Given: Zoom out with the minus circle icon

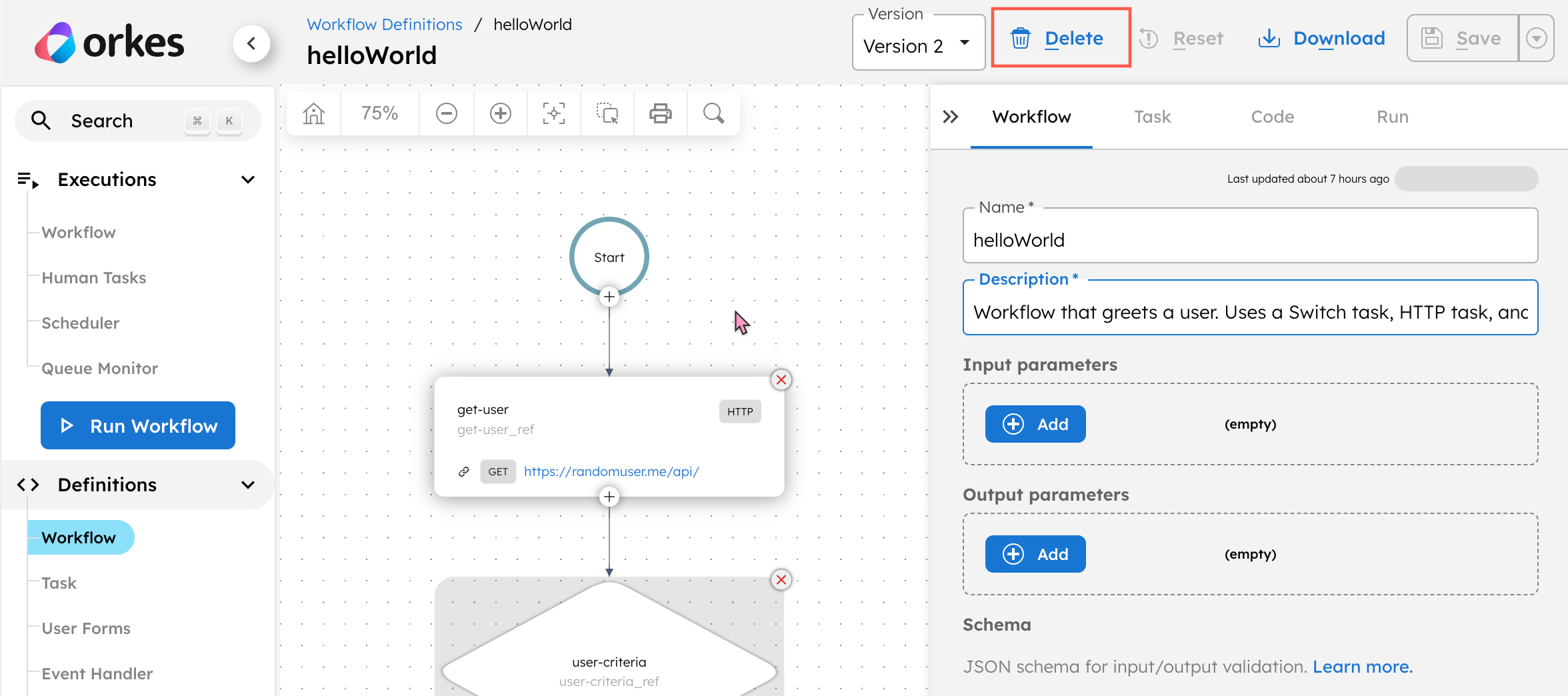Looking at the screenshot, I should coord(447,113).
